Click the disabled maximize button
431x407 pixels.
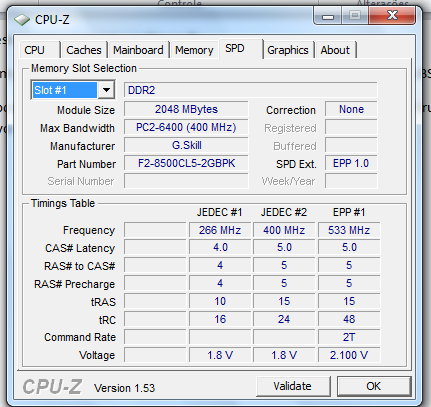pos(355,16)
